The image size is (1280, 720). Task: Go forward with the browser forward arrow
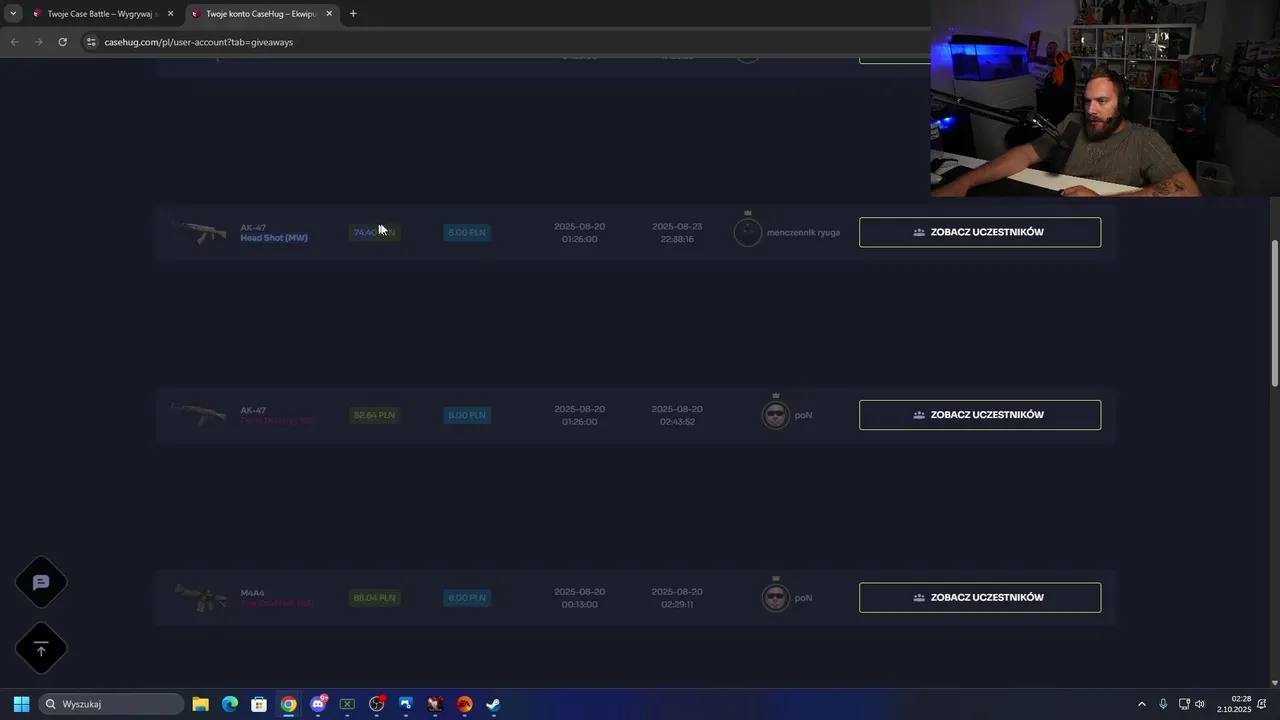pos(38,42)
